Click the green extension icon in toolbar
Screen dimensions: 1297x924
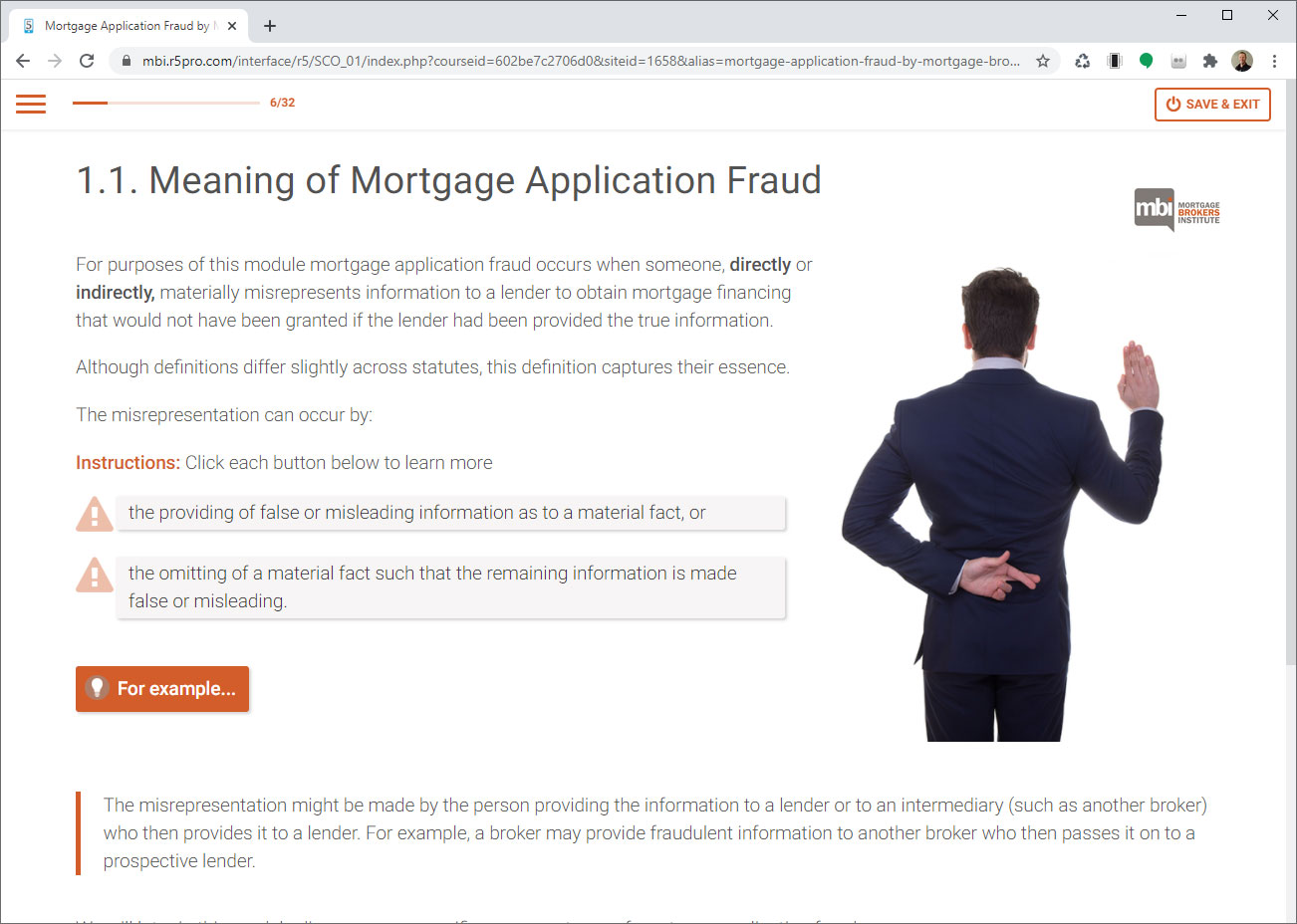1147,61
